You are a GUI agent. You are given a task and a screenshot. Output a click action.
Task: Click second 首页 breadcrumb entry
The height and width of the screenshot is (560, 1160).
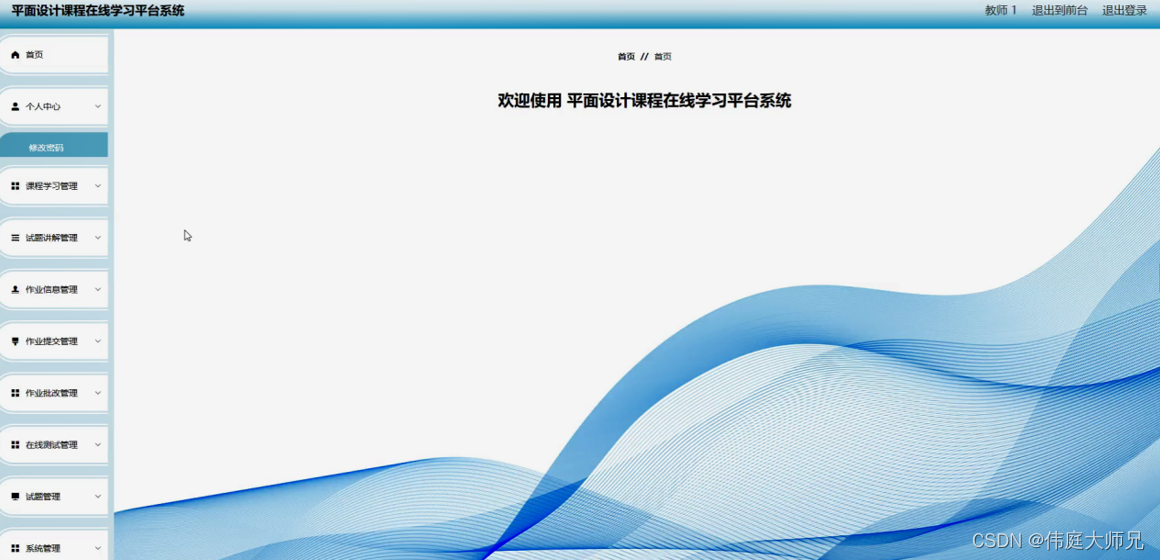(x=663, y=56)
